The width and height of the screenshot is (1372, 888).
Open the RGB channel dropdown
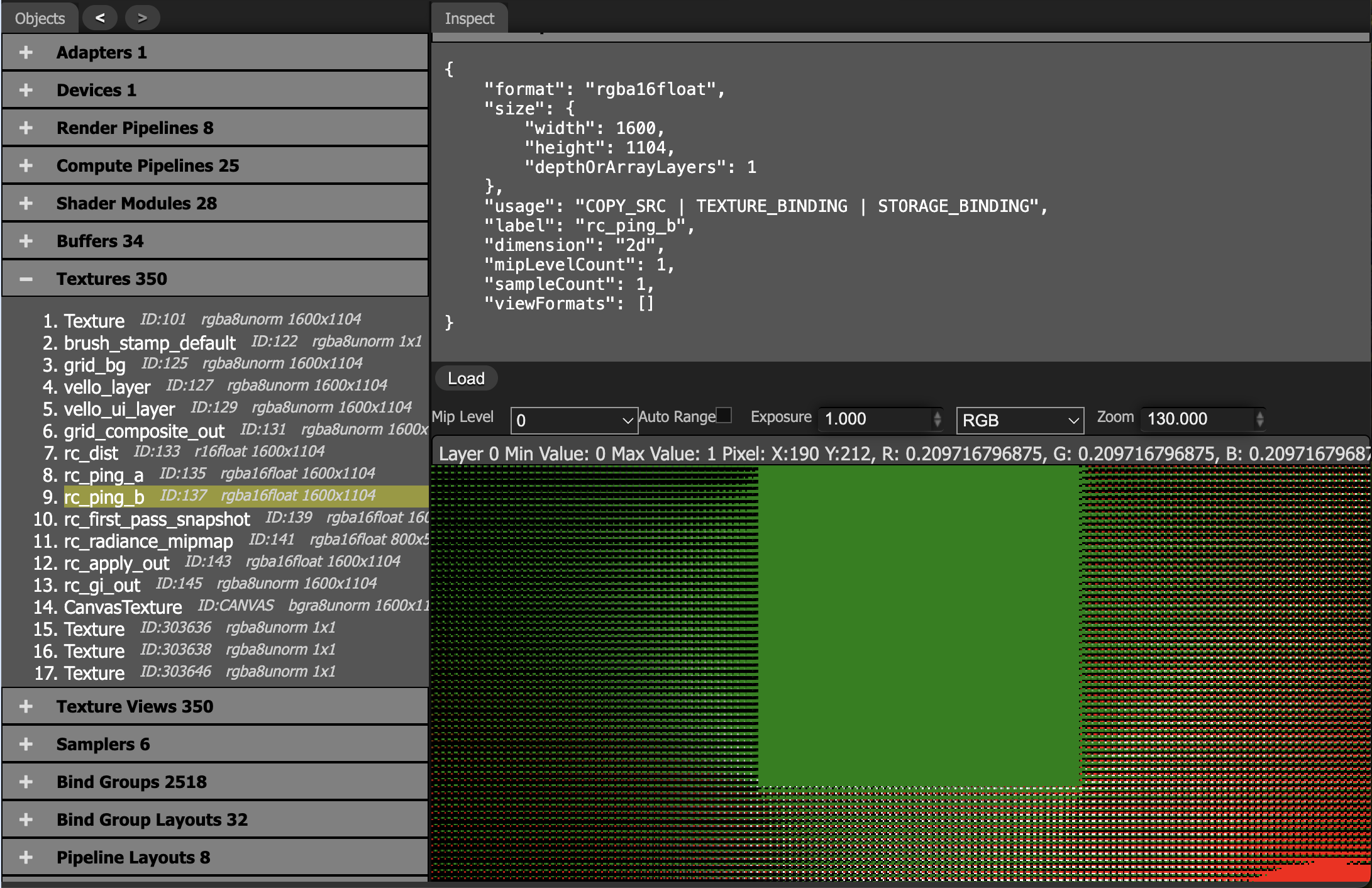point(1019,420)
